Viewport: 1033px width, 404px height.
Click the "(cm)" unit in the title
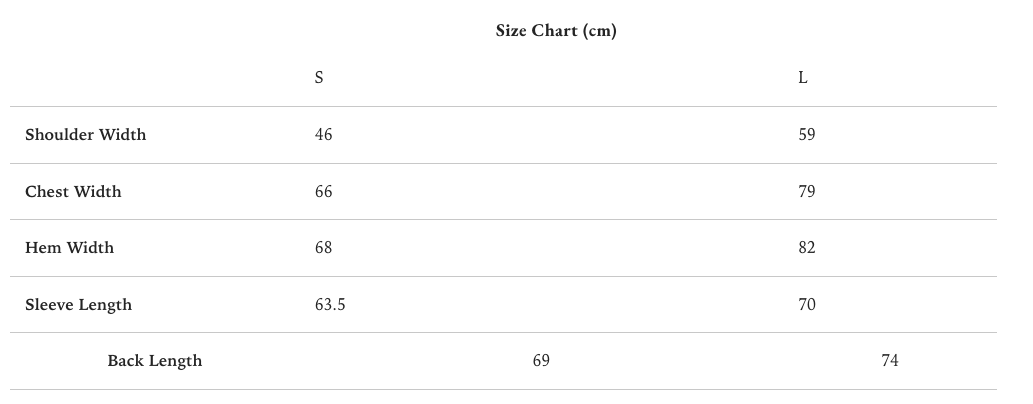coord(600,31)
